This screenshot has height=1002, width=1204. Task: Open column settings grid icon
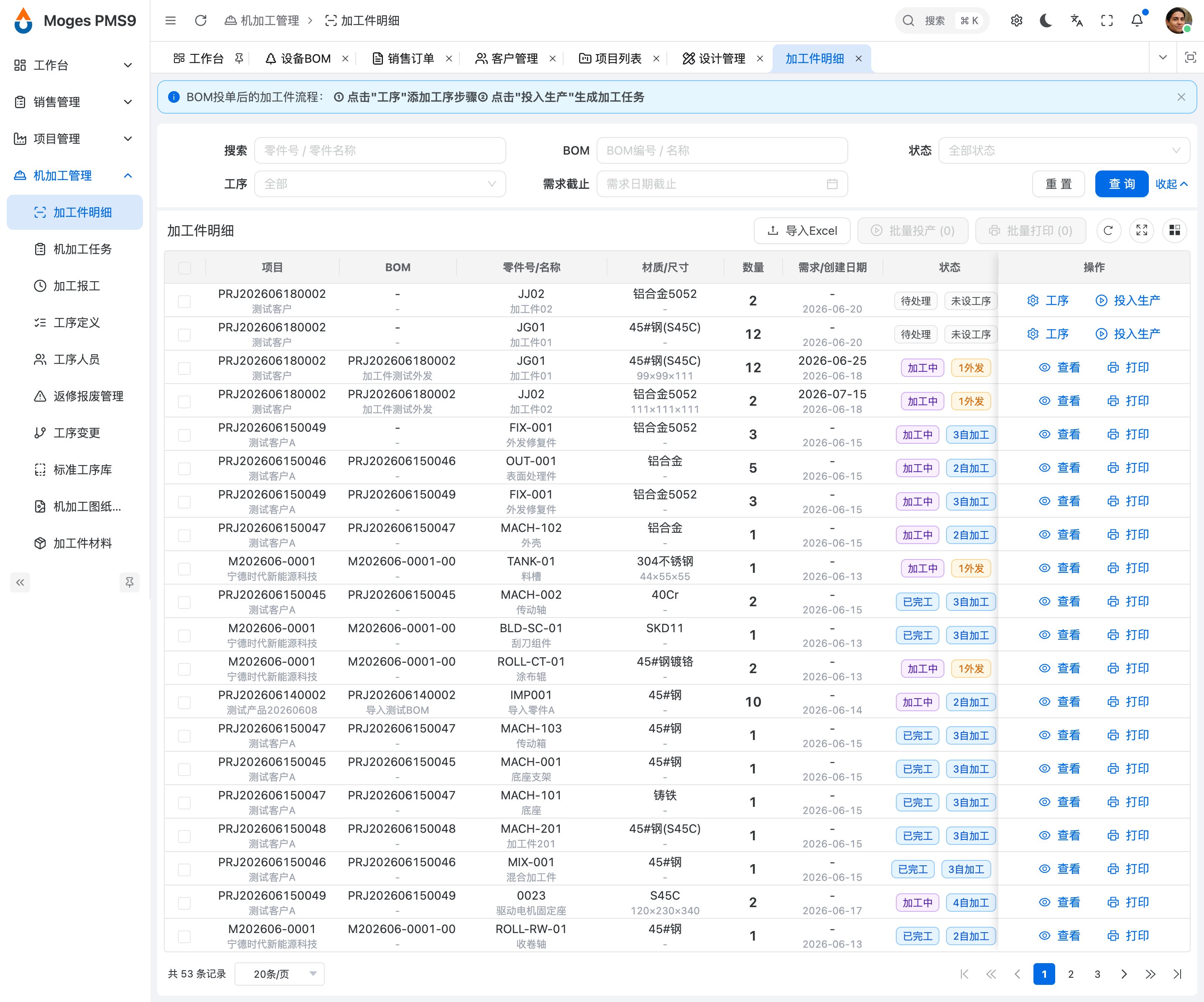coord(1175,230)
